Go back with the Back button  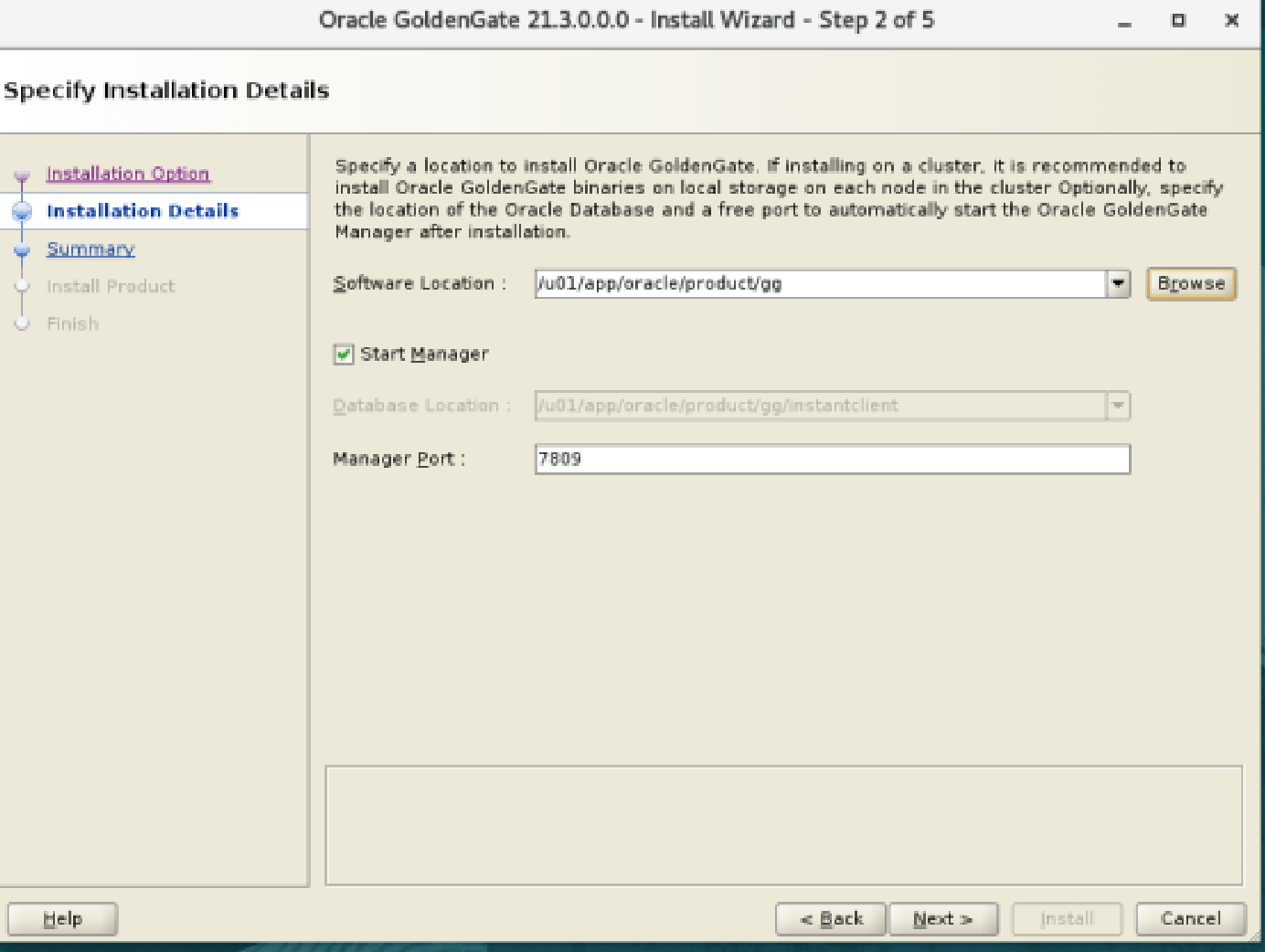point(831,919)
